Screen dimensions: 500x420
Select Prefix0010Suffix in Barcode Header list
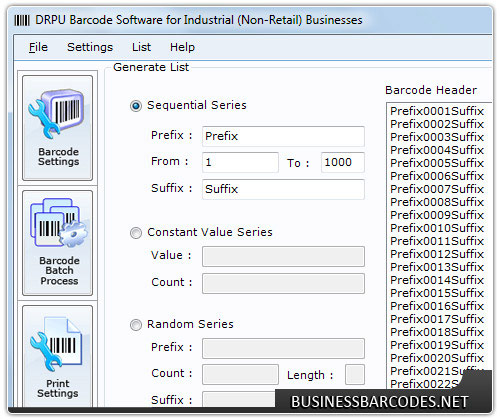tap(437, 228)
